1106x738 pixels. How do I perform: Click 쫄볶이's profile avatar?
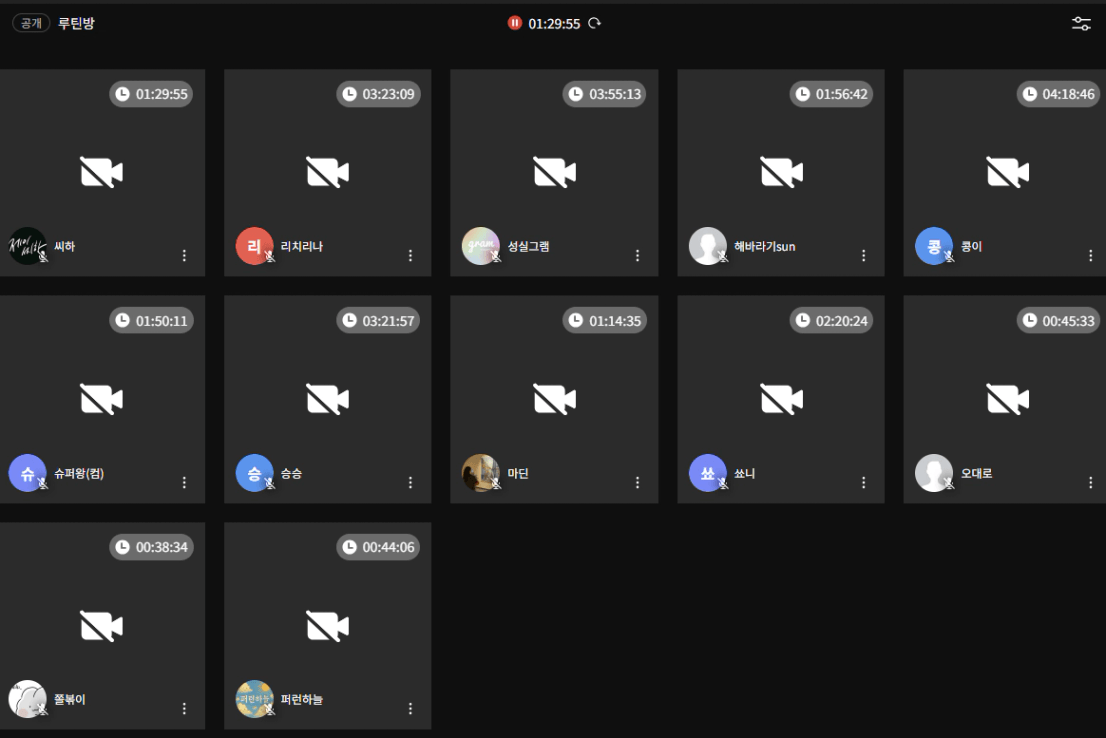tap(28, 699)
